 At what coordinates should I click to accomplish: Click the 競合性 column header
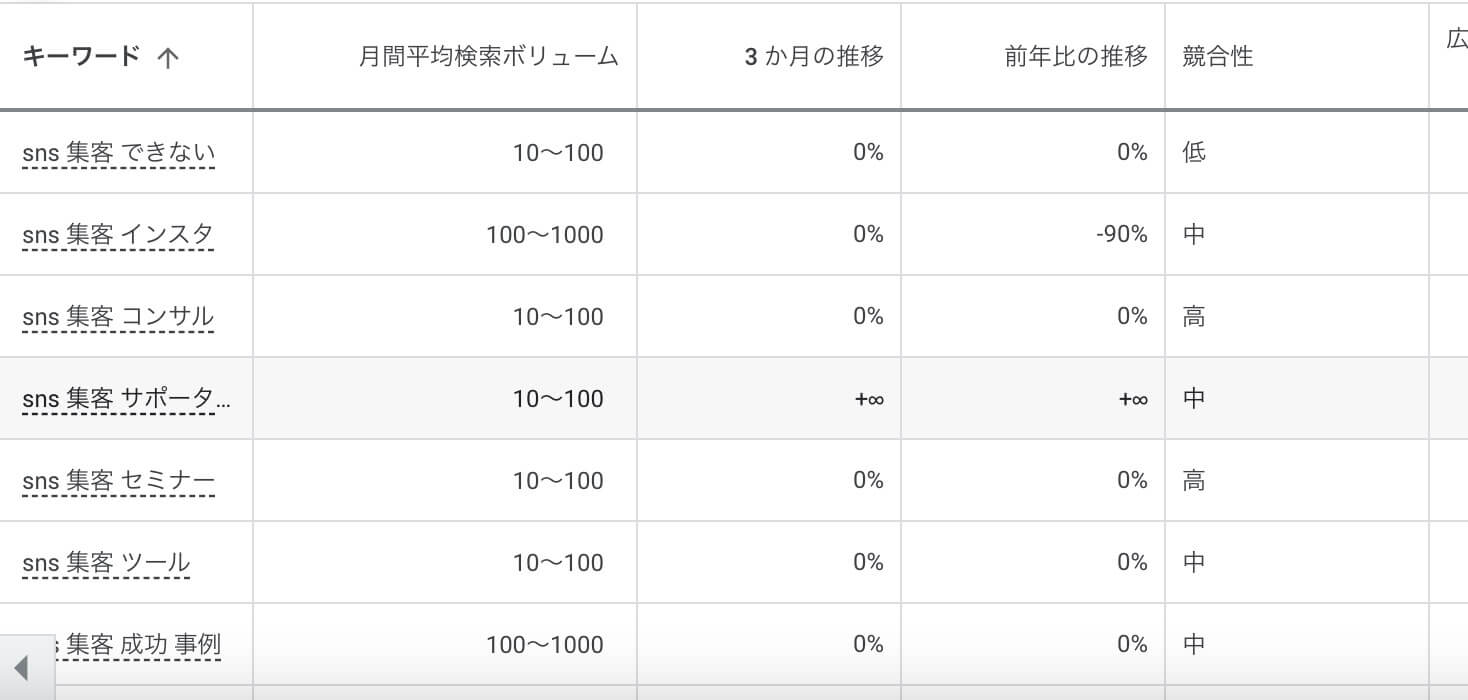click(x=1217, y=57)
